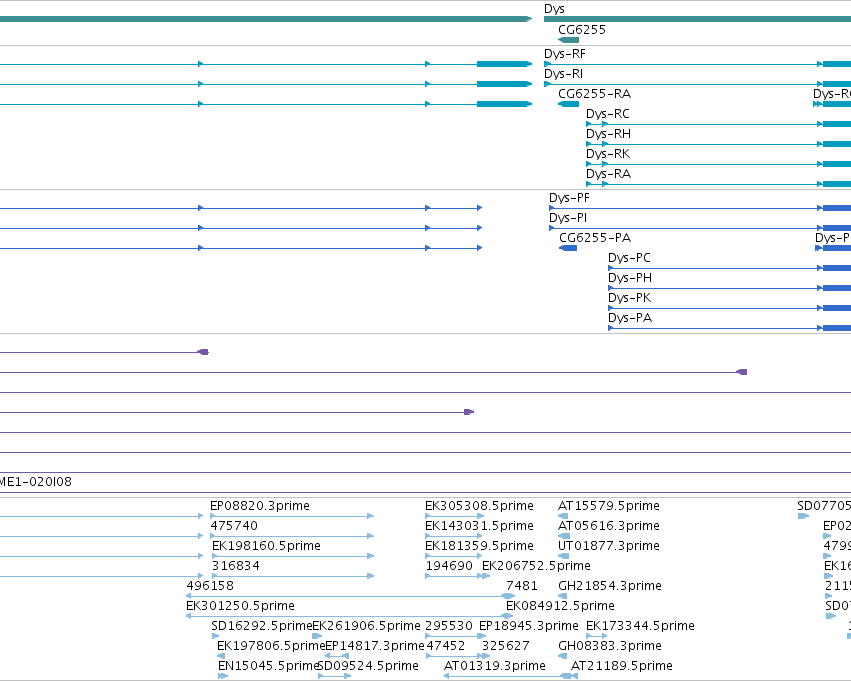Click the Dys-PK protein label
This screenshot has height=681, width=851.
(x=630, y=298)
